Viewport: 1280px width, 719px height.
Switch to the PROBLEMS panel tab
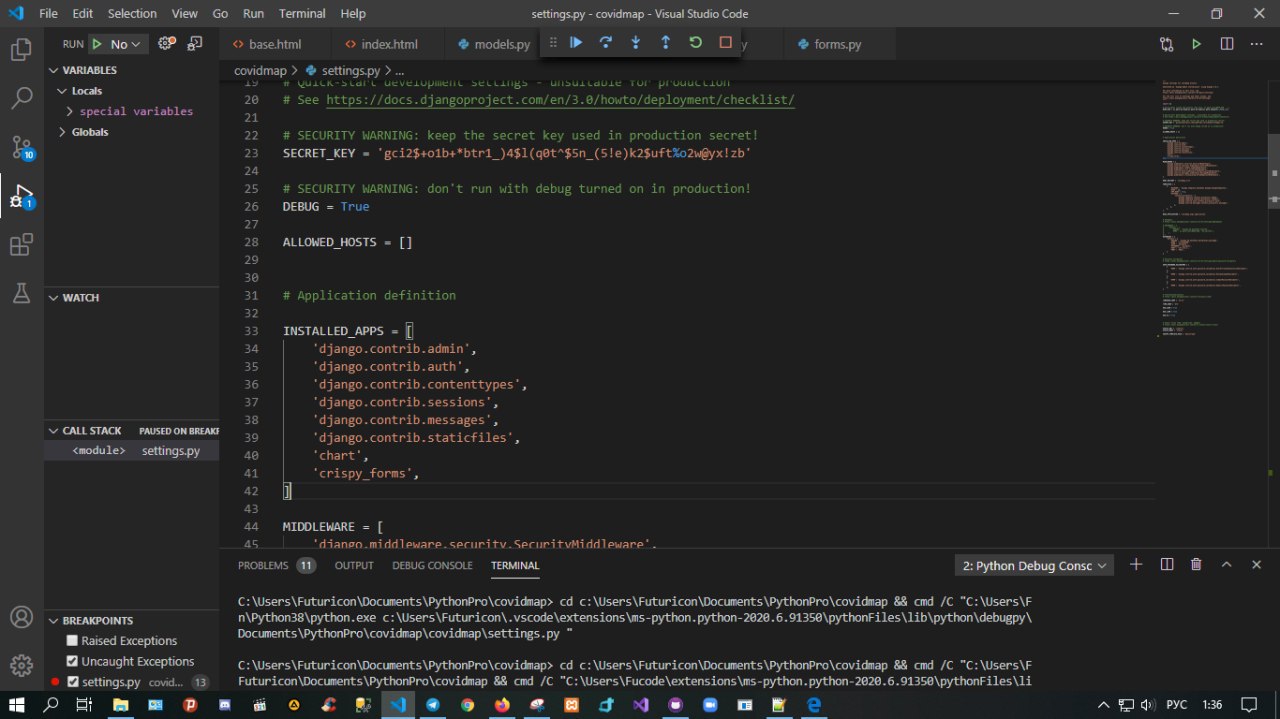pyautogui.click(x=276, y=565)
